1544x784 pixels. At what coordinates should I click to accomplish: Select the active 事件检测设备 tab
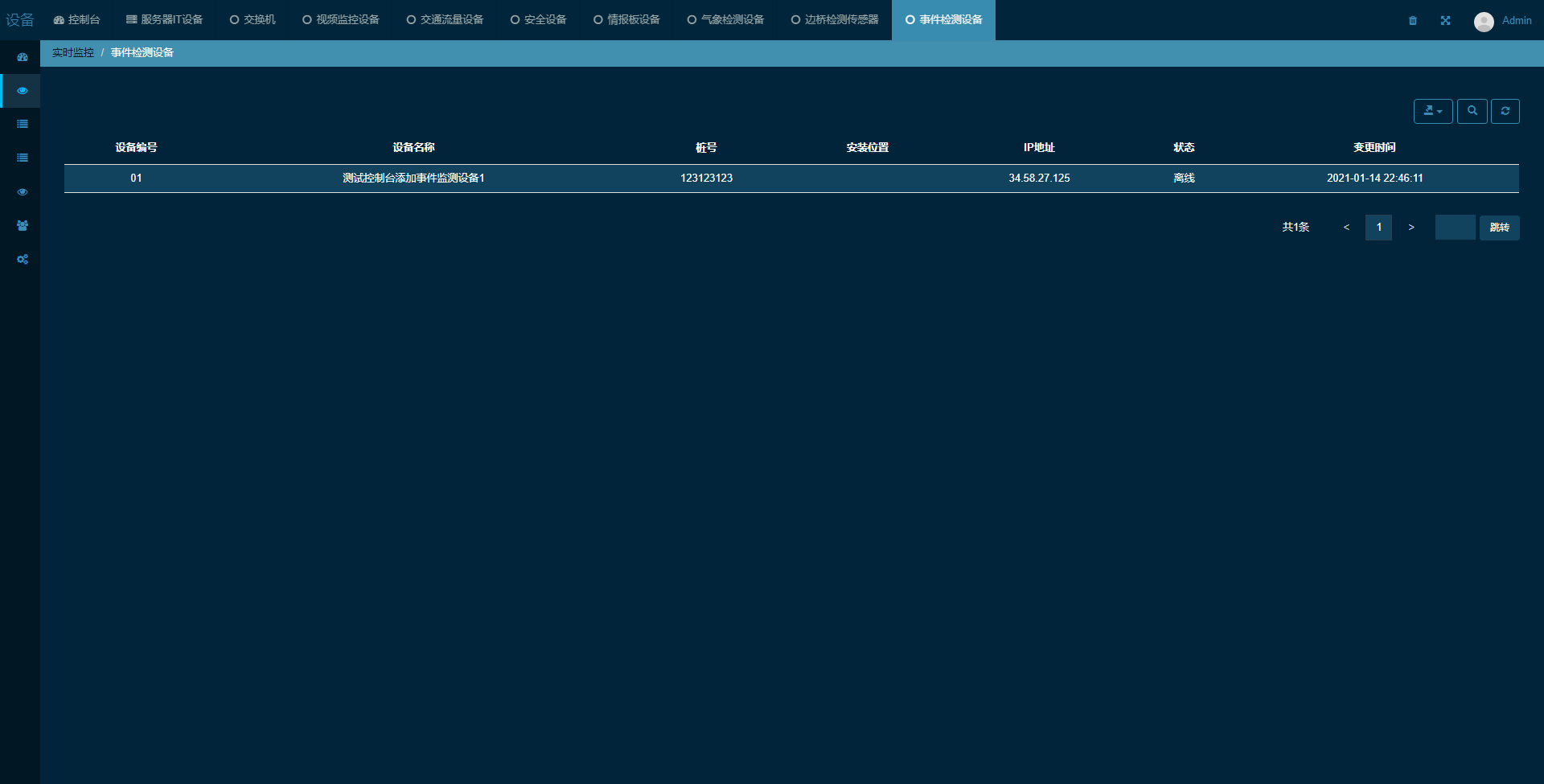(x=943, y=20)
